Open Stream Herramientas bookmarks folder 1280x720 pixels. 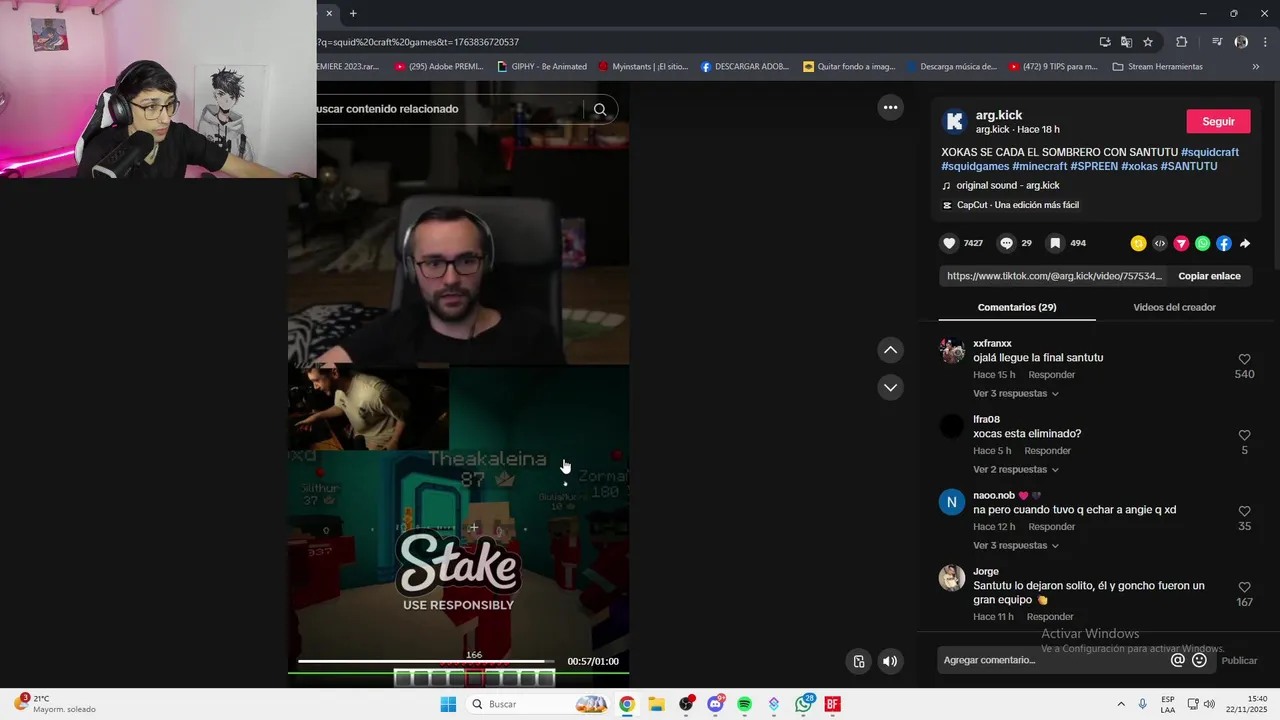coord(1157,67)
